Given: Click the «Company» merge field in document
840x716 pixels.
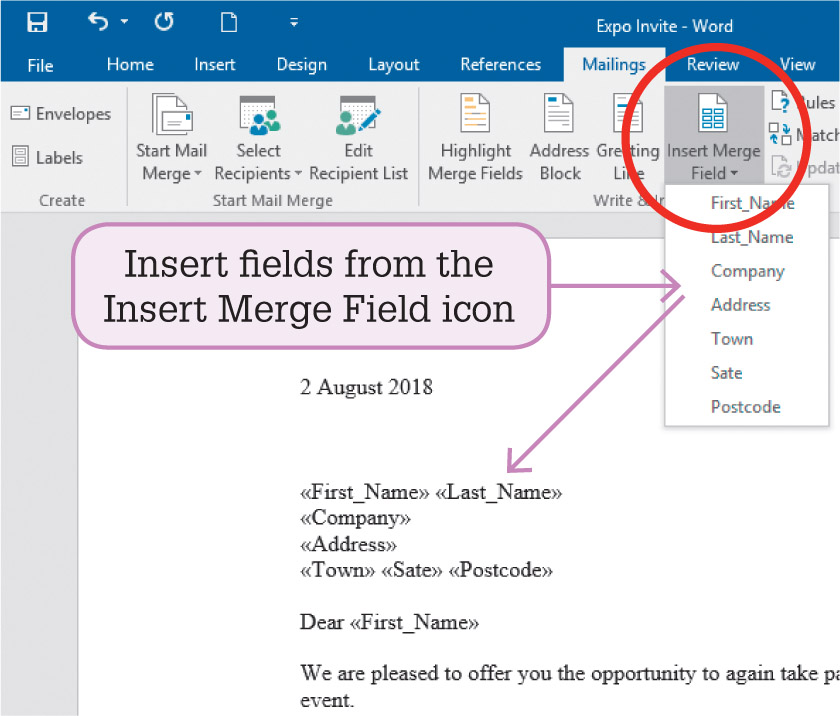Looking at the screenshot, I should 355,518.
